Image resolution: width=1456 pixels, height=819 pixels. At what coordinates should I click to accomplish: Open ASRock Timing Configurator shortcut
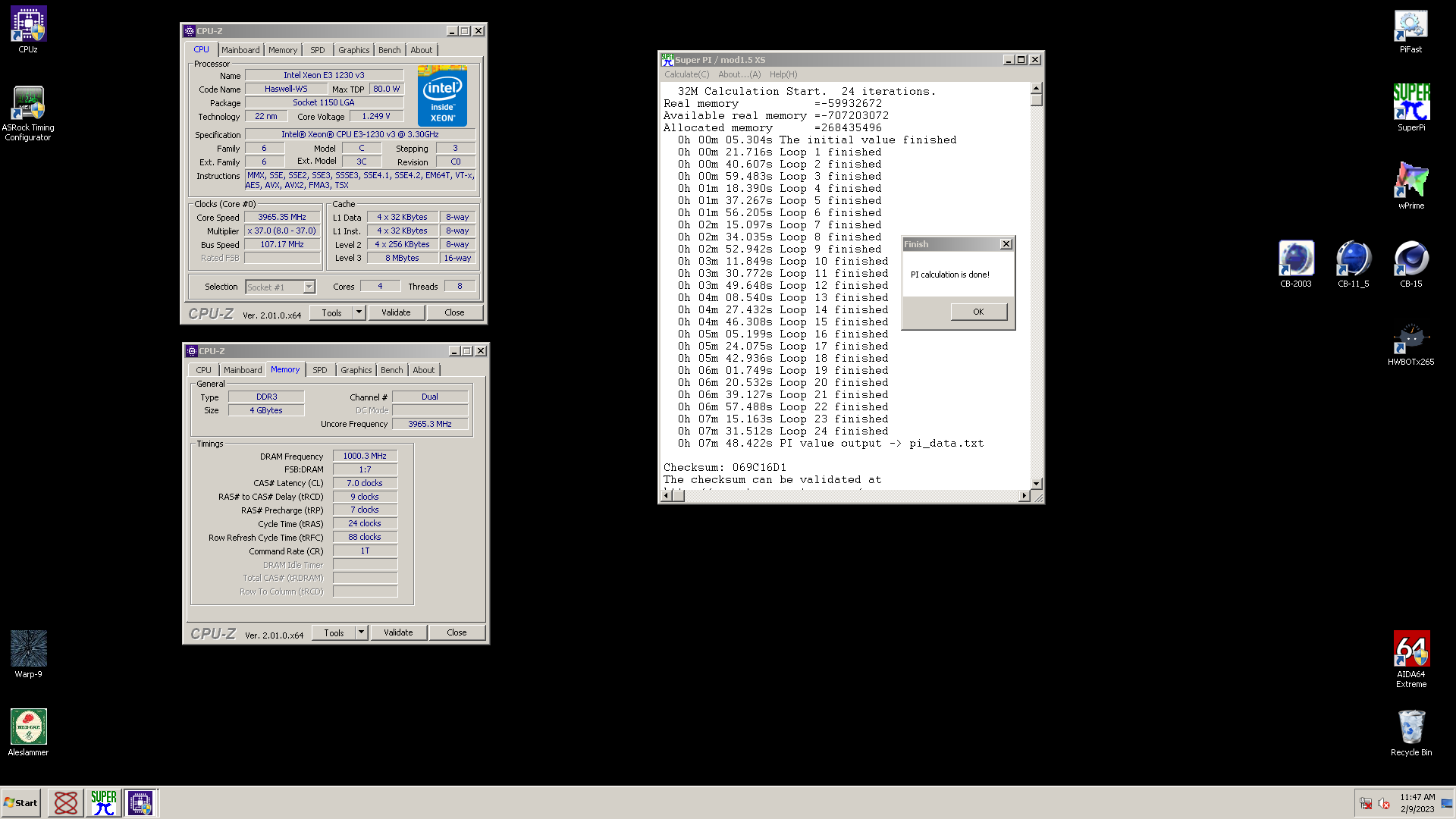[x=28, y=114]
